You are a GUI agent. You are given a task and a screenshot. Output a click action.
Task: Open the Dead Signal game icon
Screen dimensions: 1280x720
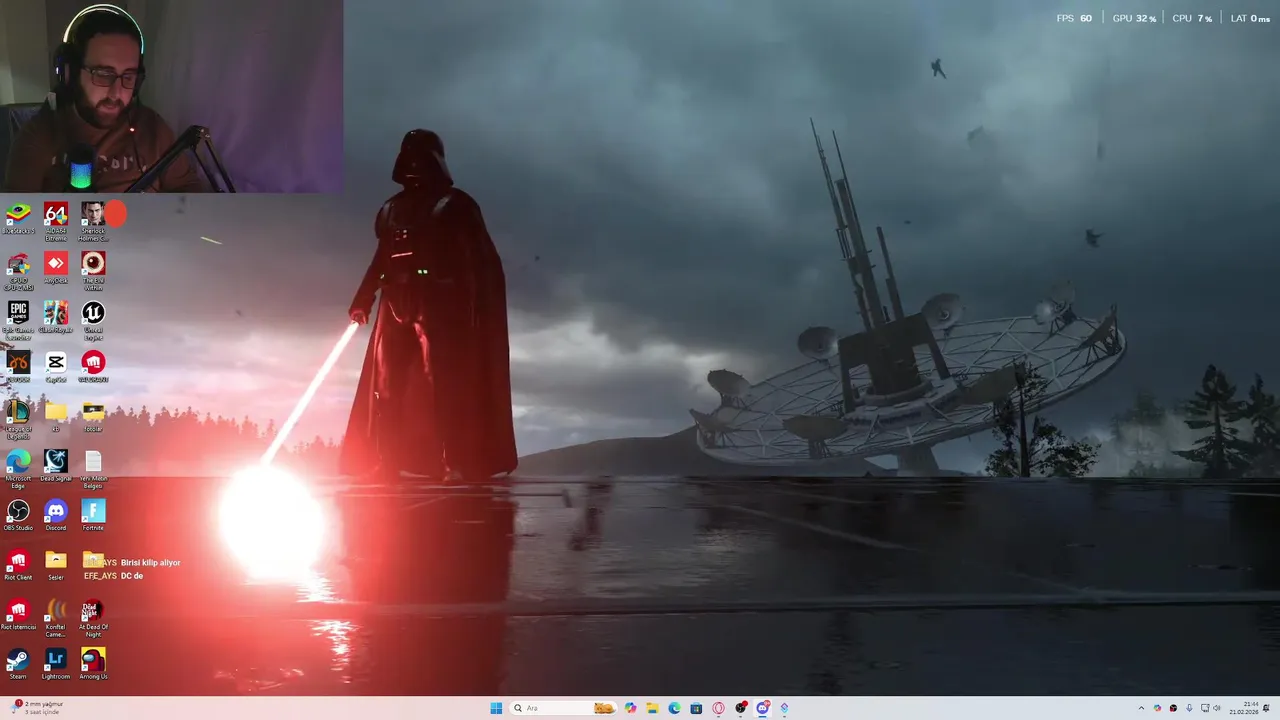pos(56,465)
